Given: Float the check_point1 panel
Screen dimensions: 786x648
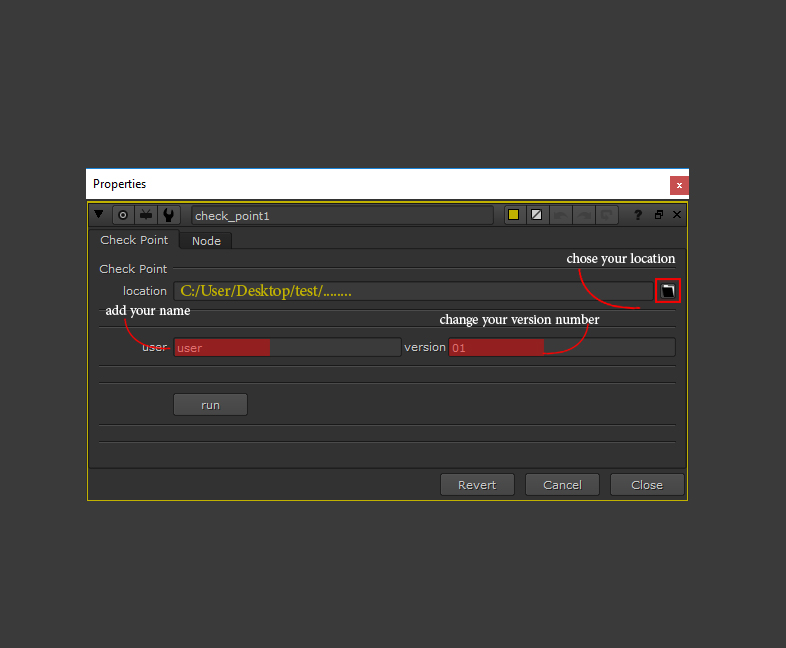Looking at the screenshot, I should pos(659,215).
